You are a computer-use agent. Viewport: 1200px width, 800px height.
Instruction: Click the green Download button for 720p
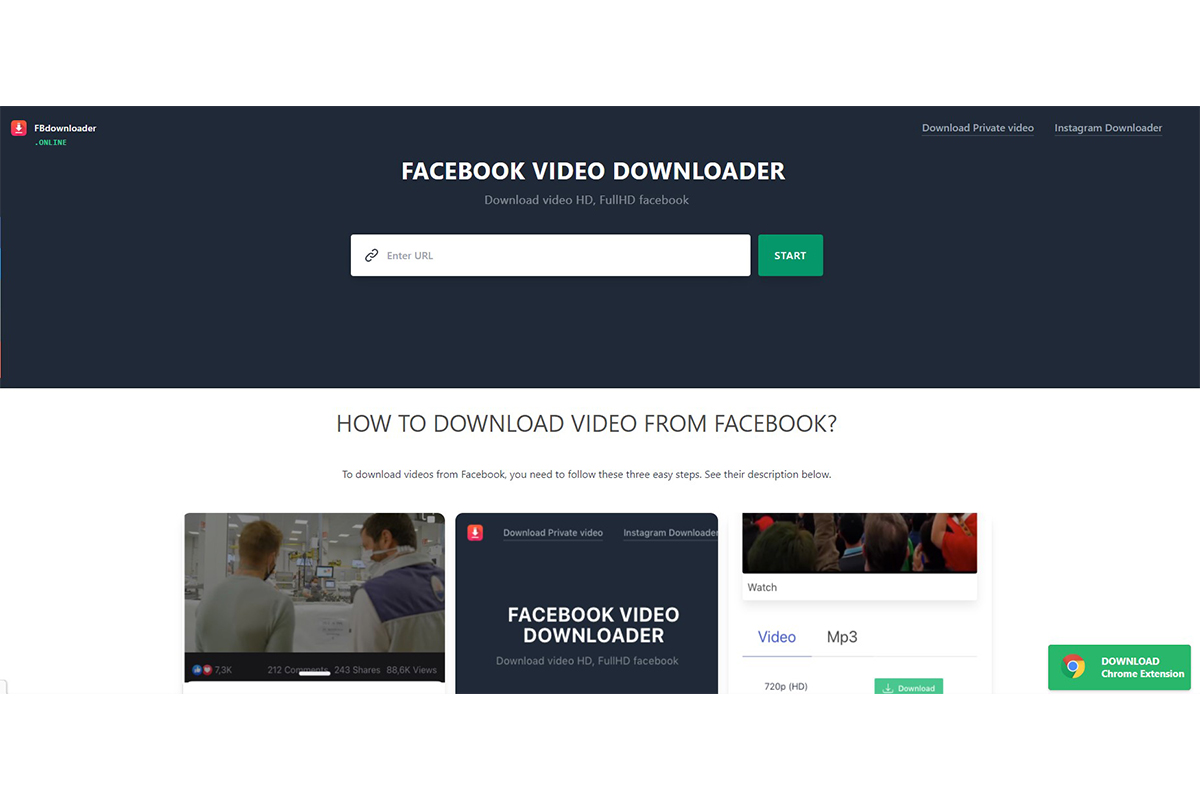tap(909, 687)
